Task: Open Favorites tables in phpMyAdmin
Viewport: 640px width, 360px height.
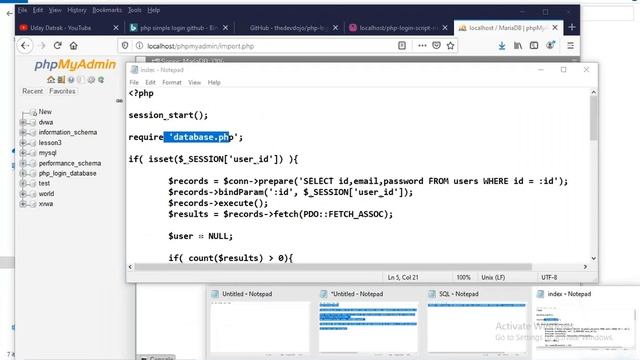Action: pos(62,91)
